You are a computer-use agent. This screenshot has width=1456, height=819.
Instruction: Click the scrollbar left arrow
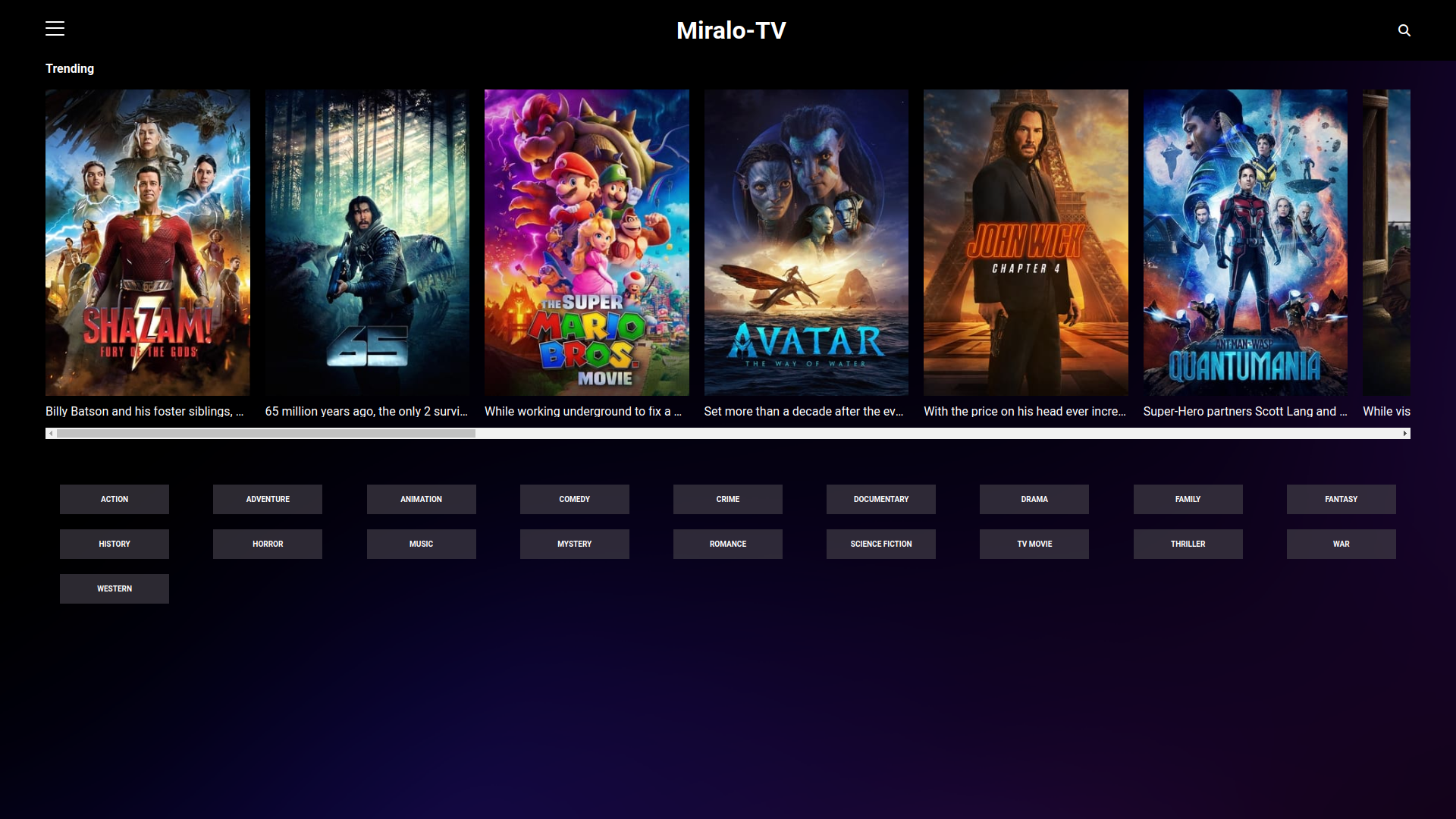pos(51,434)
